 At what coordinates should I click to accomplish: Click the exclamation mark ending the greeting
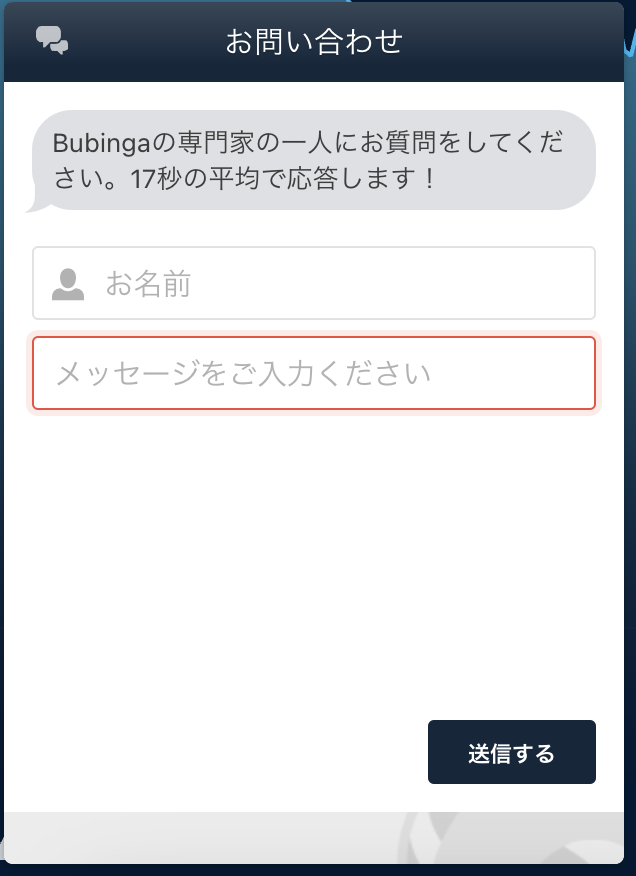tap(429, 180)
